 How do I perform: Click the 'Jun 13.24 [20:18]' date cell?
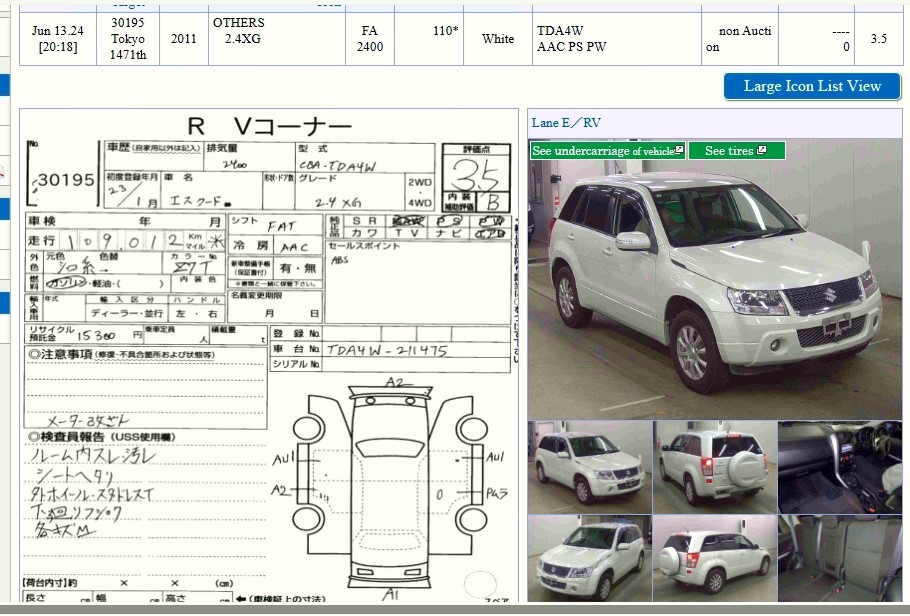click(58, 39)
